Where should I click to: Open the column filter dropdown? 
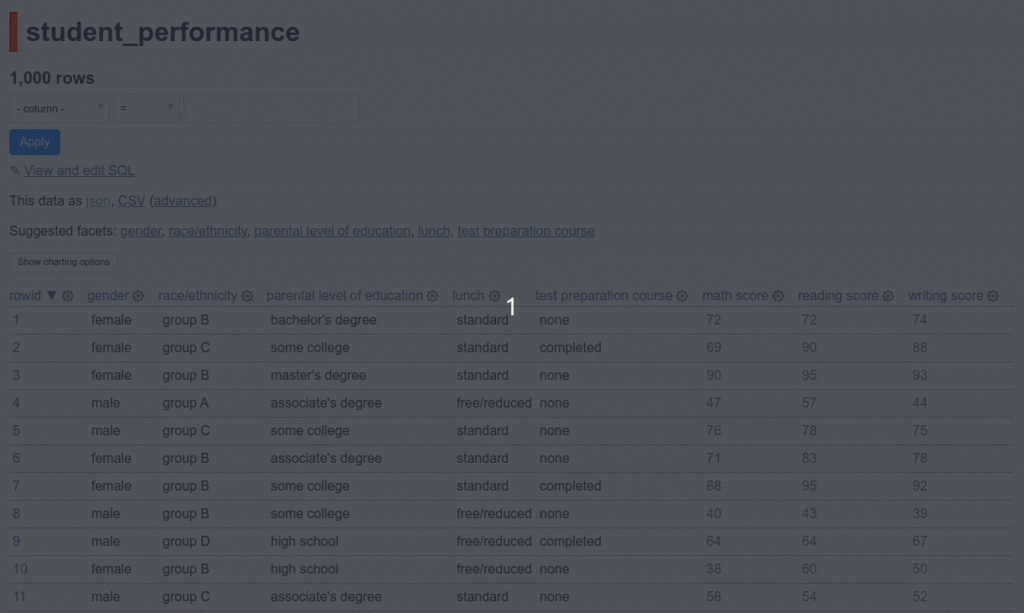click(59, 108)
